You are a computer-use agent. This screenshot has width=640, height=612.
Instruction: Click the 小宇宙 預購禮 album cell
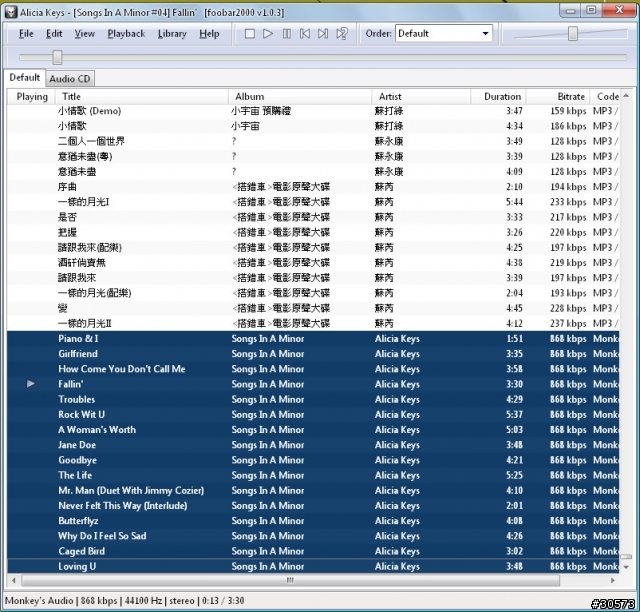click(x=261, y=111)
